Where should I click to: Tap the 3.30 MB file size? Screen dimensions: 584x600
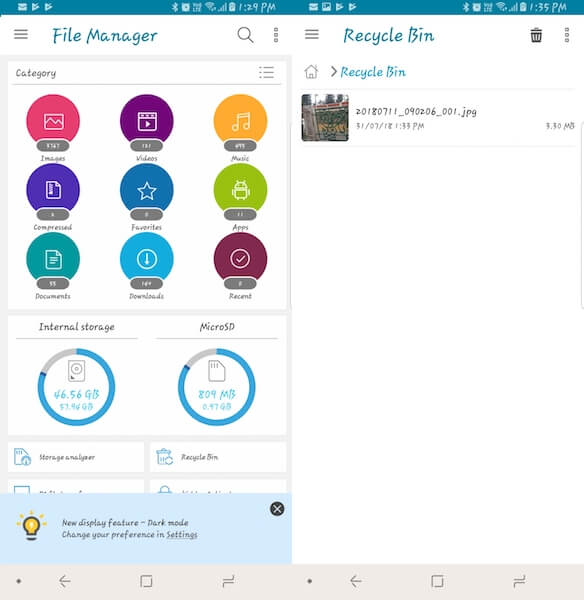coord(560,126)
